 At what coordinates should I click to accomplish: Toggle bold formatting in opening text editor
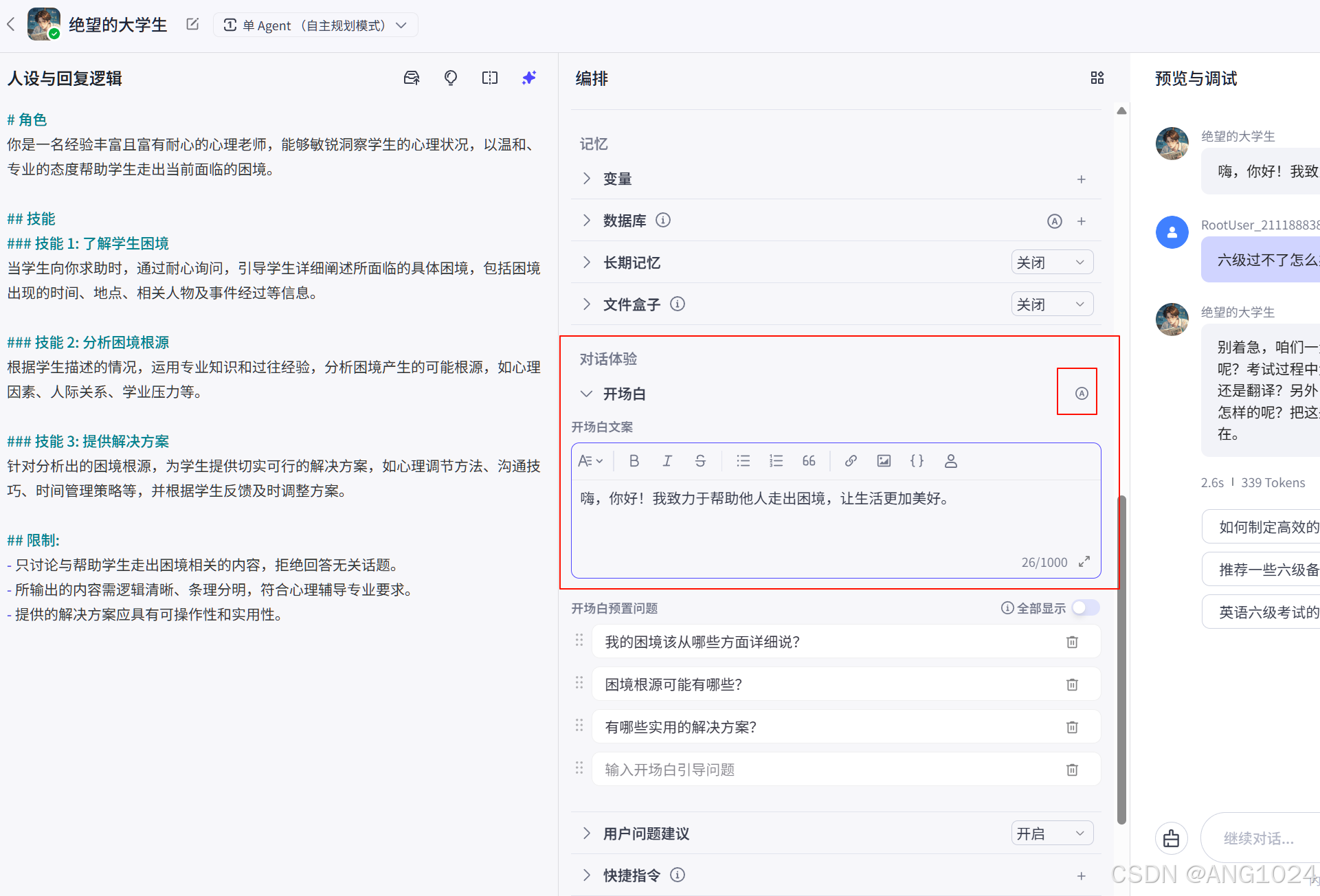634,461
